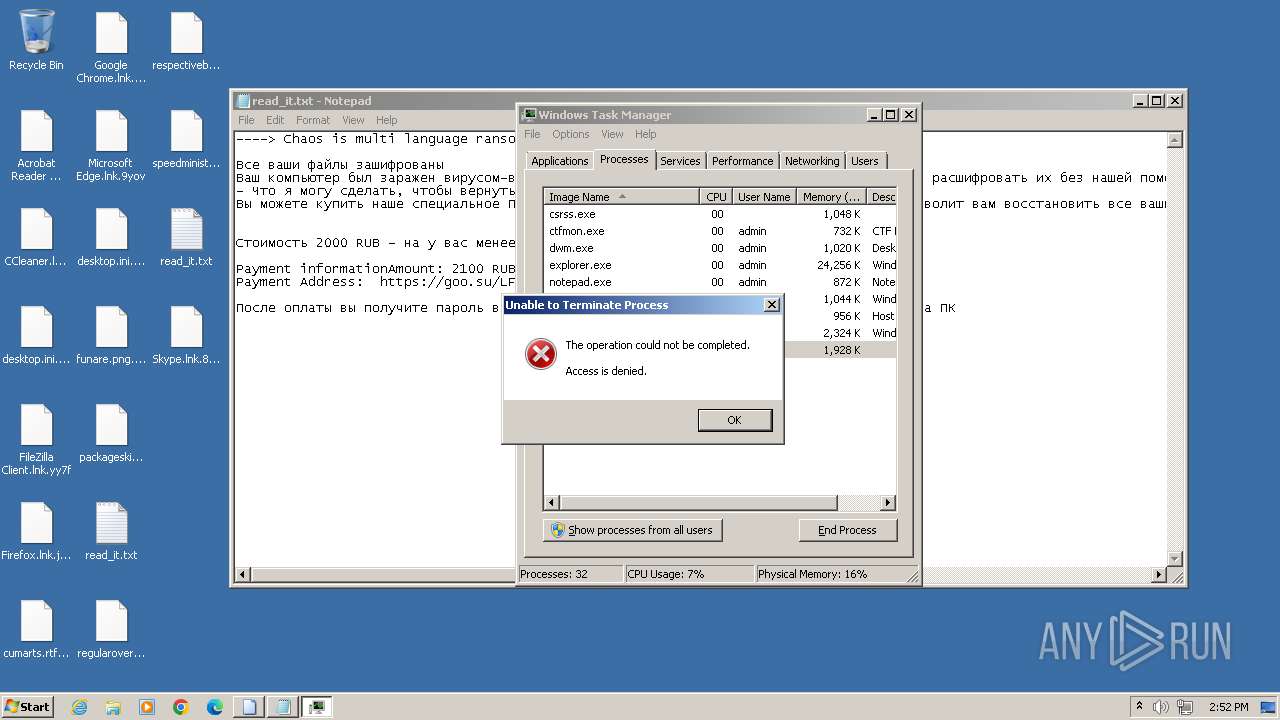Click the red error icon in dialog

tap(541, 354)
